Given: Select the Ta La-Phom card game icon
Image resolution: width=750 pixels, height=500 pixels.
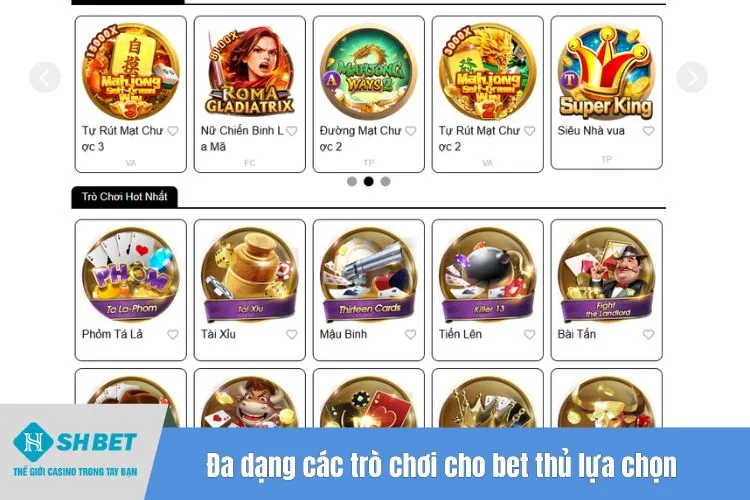Looking at the screenshot, I should (131, 274).
